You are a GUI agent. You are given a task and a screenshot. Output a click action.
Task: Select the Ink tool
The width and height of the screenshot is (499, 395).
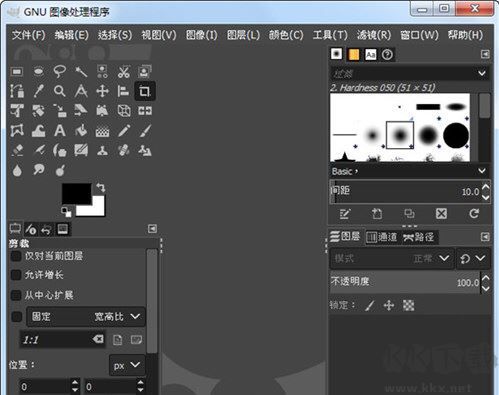60,150
